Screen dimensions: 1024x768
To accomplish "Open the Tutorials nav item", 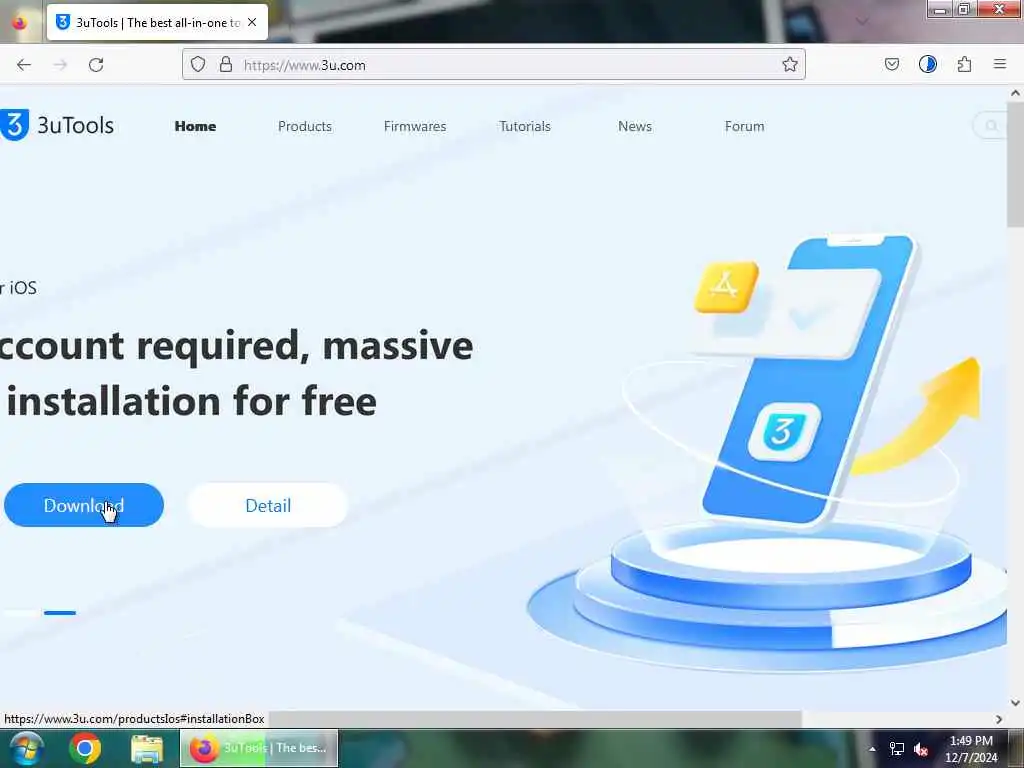I will (x=525, y=126).
